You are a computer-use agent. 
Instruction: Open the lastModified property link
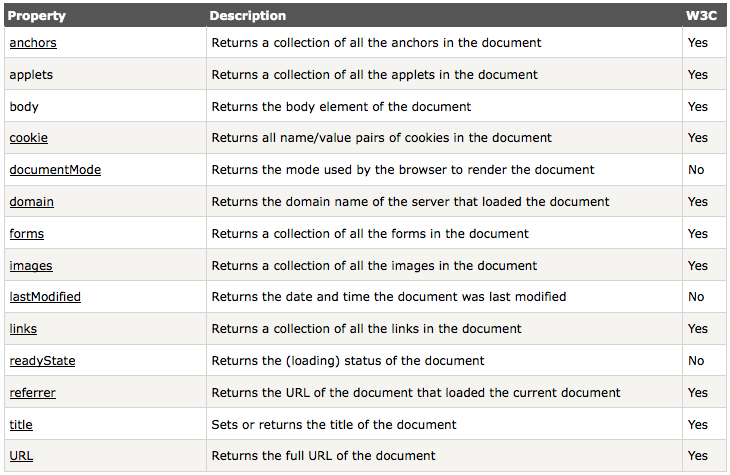click(x=45, y=297)
